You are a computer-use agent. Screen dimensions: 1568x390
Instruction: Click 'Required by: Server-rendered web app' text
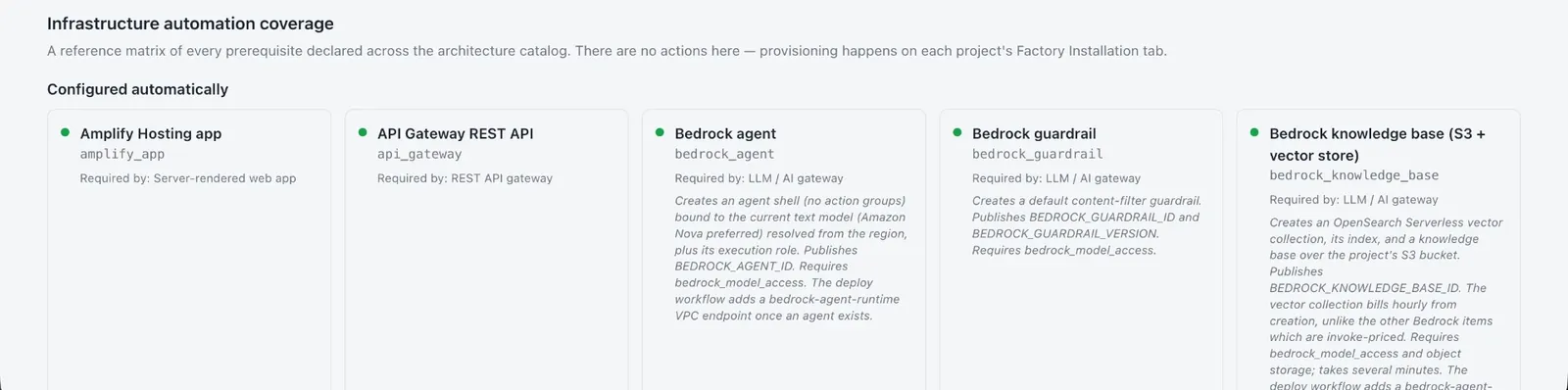click(x=188, y=178)
